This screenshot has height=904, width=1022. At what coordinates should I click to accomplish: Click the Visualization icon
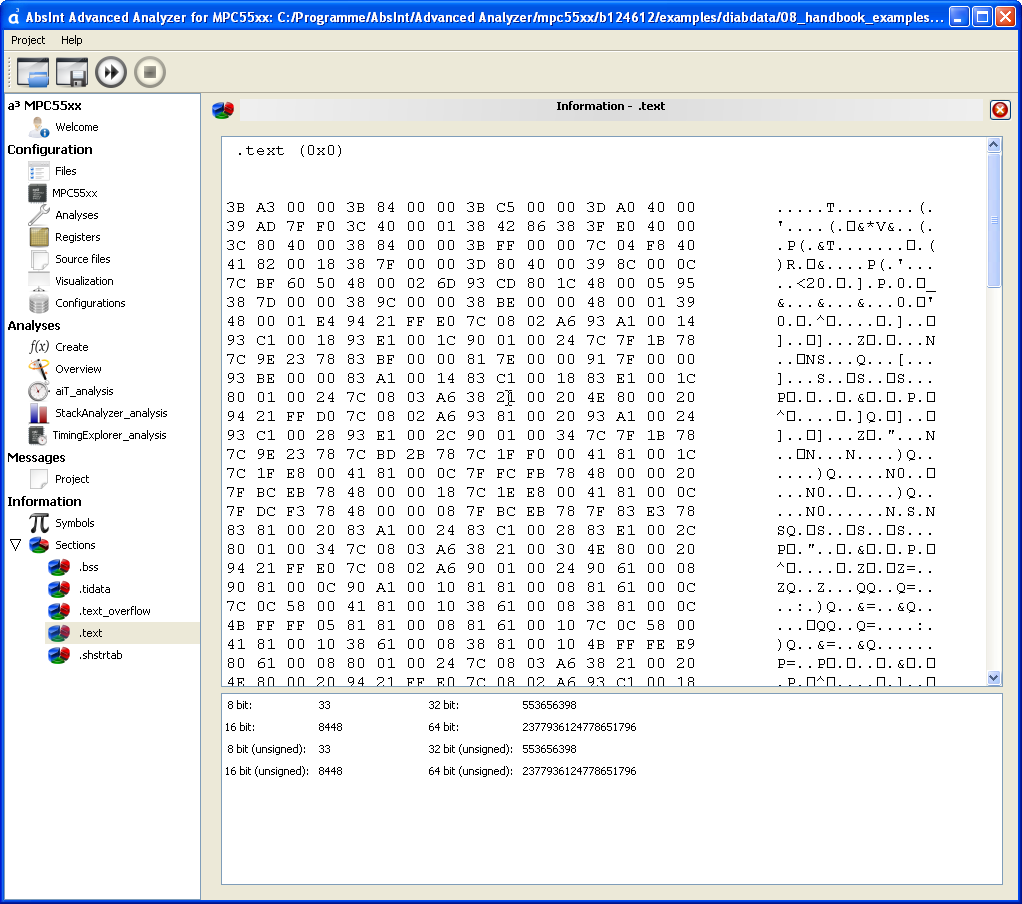39,281
